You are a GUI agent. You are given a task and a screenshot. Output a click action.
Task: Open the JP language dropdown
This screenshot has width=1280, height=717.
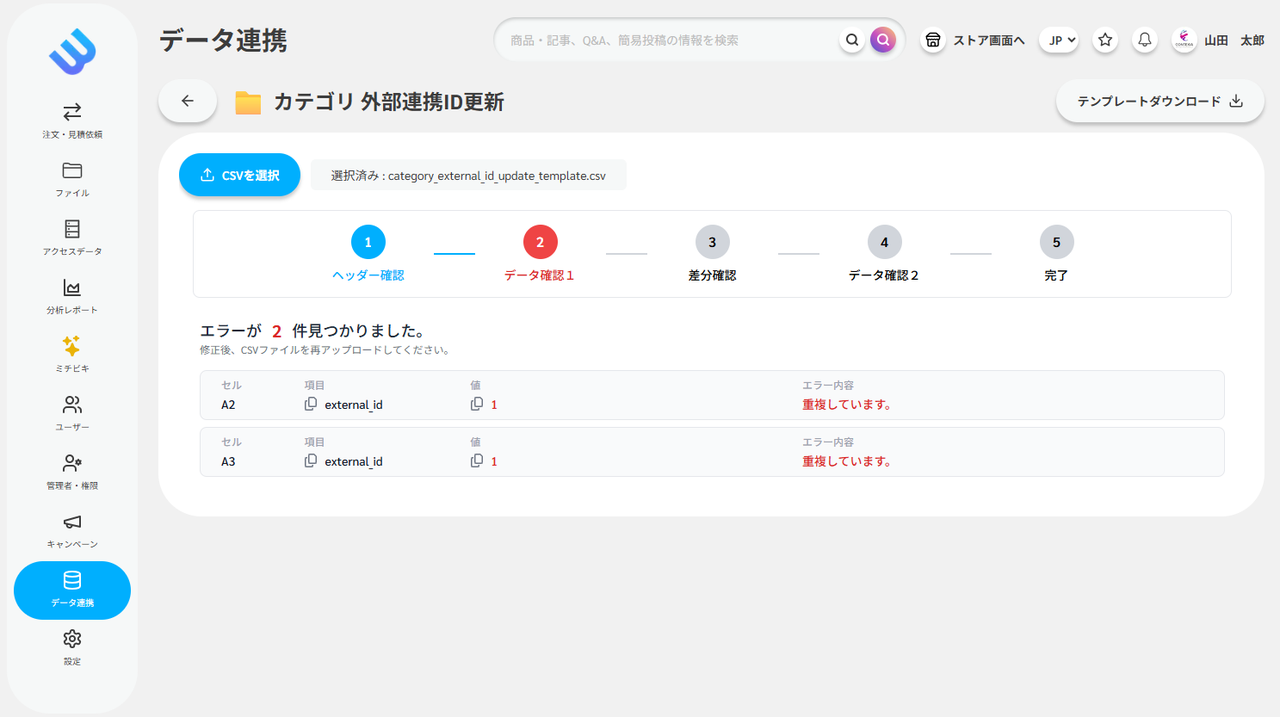tap(1058, 39)
